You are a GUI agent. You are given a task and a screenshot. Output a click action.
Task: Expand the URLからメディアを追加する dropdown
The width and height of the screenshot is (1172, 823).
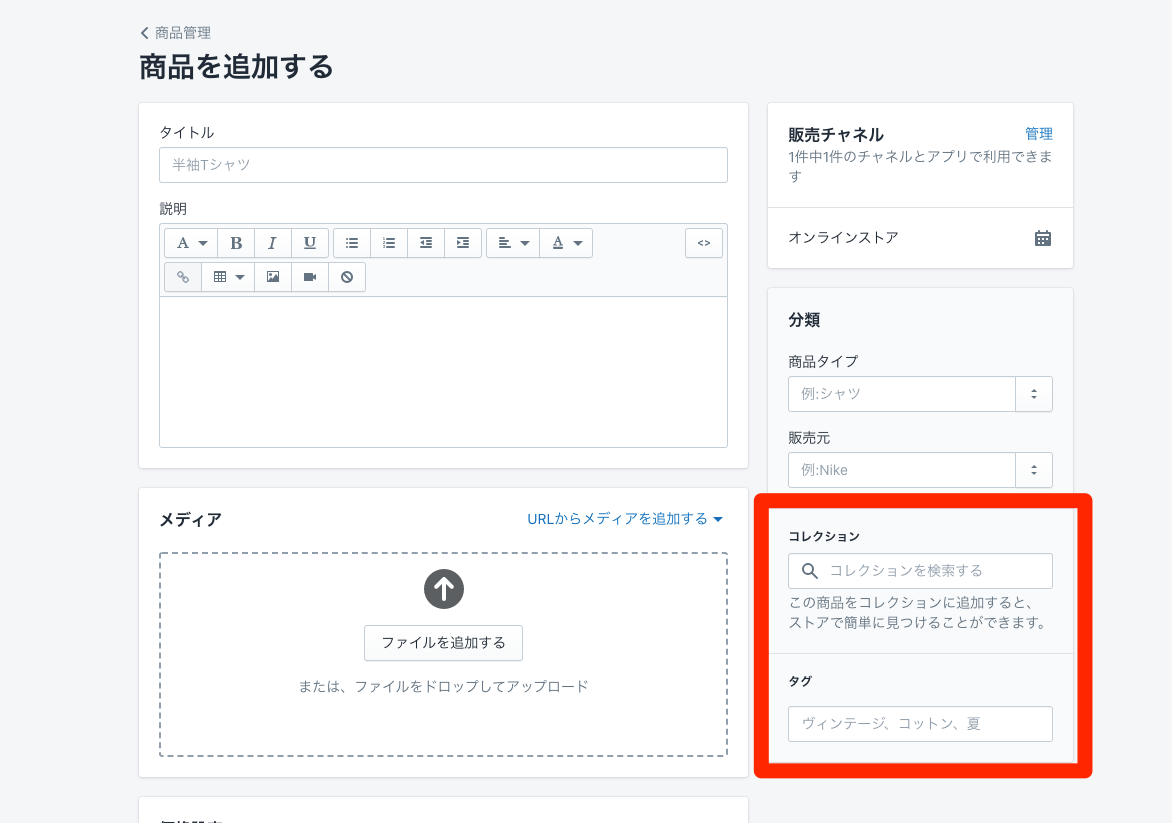pyautogui.click(x=625, y=519)
